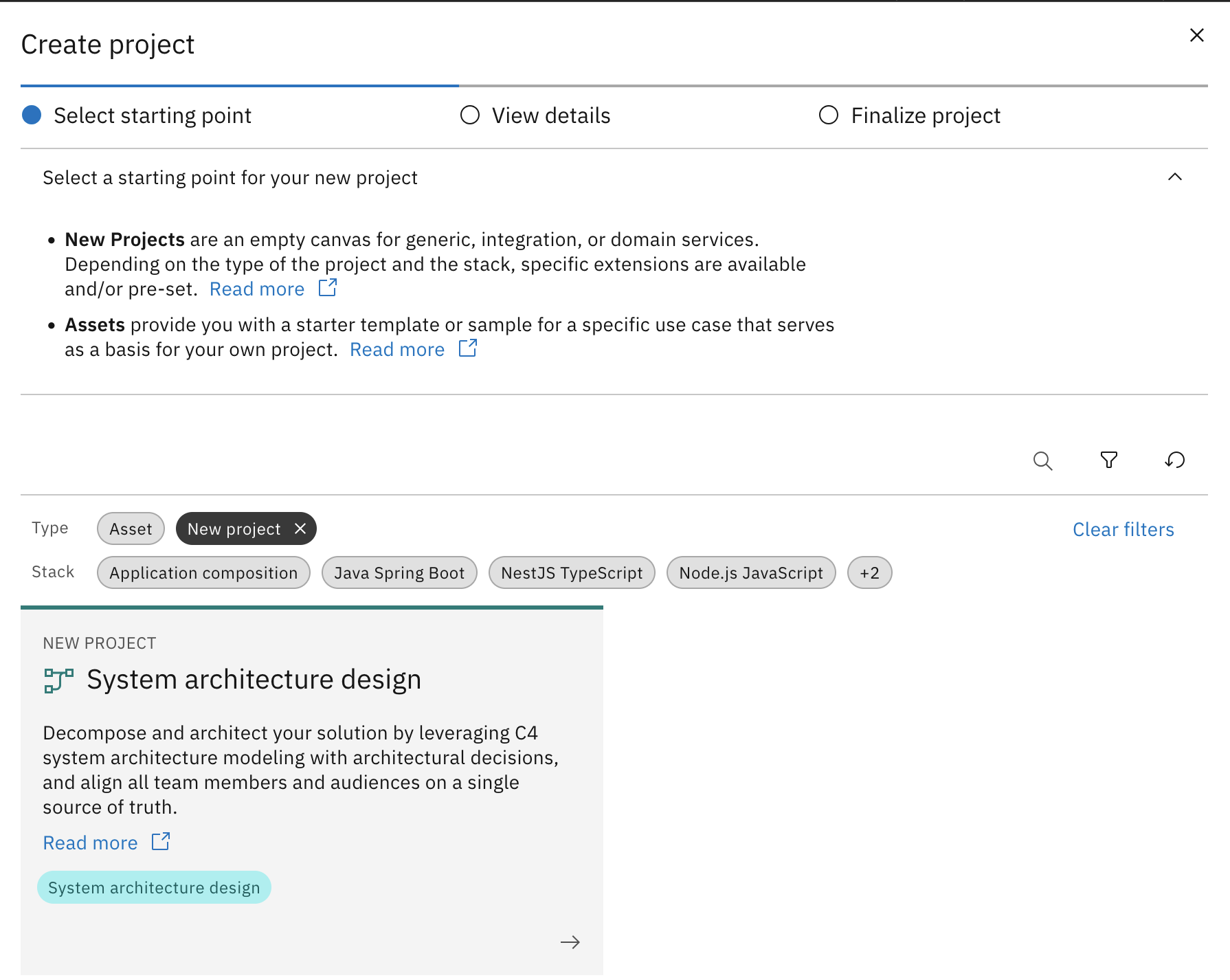This screenshot has height=980, width=1230.
Task: Click the external-link icon beside Assets Read more
Action: point(467,348)
